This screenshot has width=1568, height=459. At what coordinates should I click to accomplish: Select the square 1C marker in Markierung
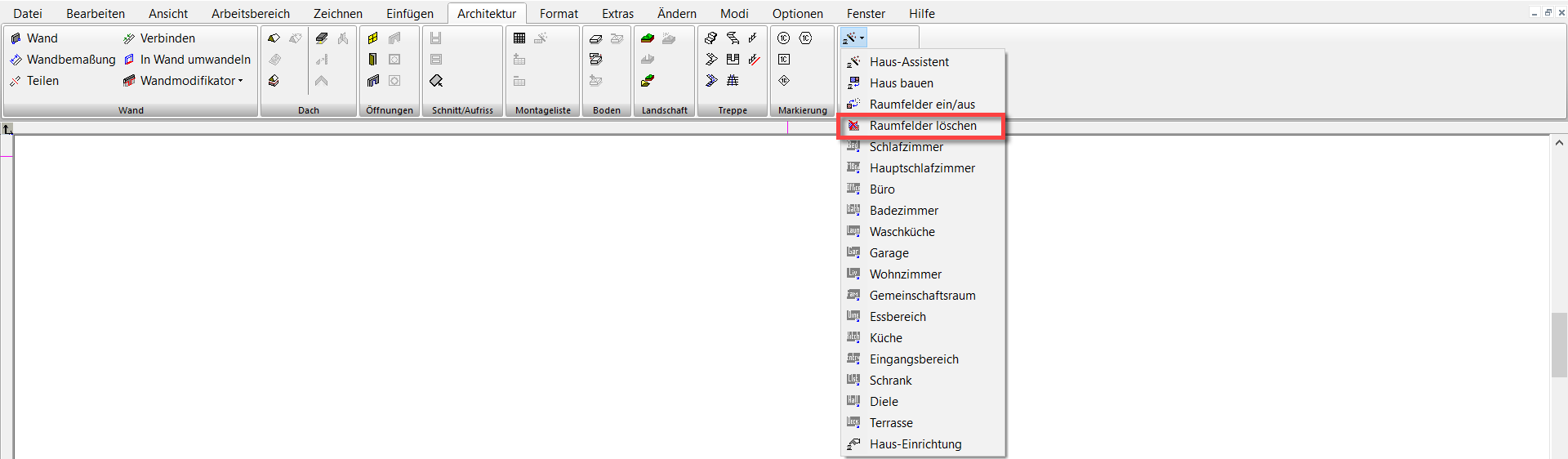[784, 60]
